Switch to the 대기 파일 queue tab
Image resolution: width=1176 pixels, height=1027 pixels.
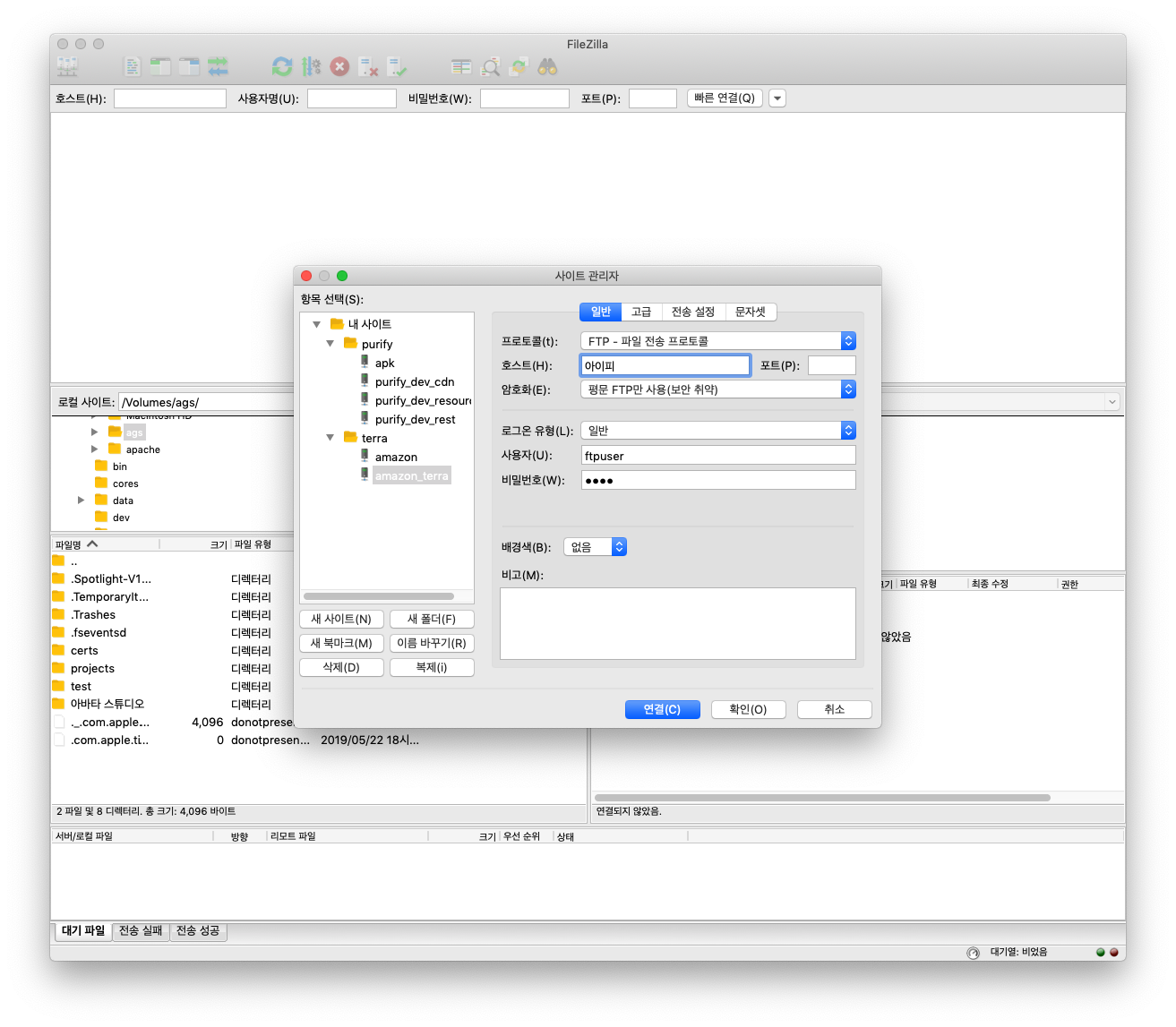[x=83, y=931]
